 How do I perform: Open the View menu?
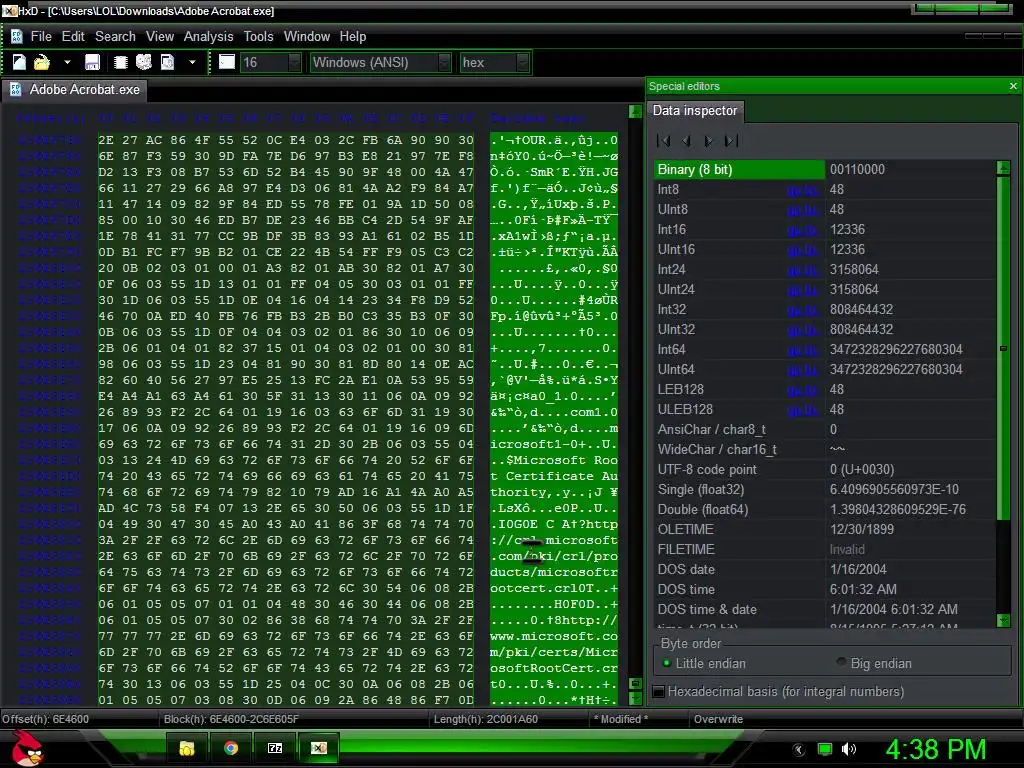click(x=159, y=37)
